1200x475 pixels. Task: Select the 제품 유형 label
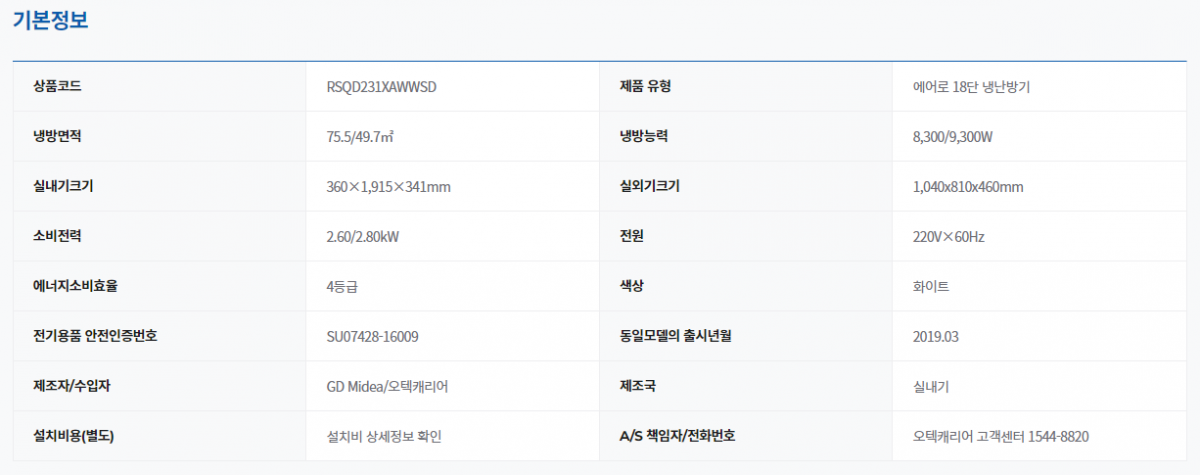click(x=645, y=86)
